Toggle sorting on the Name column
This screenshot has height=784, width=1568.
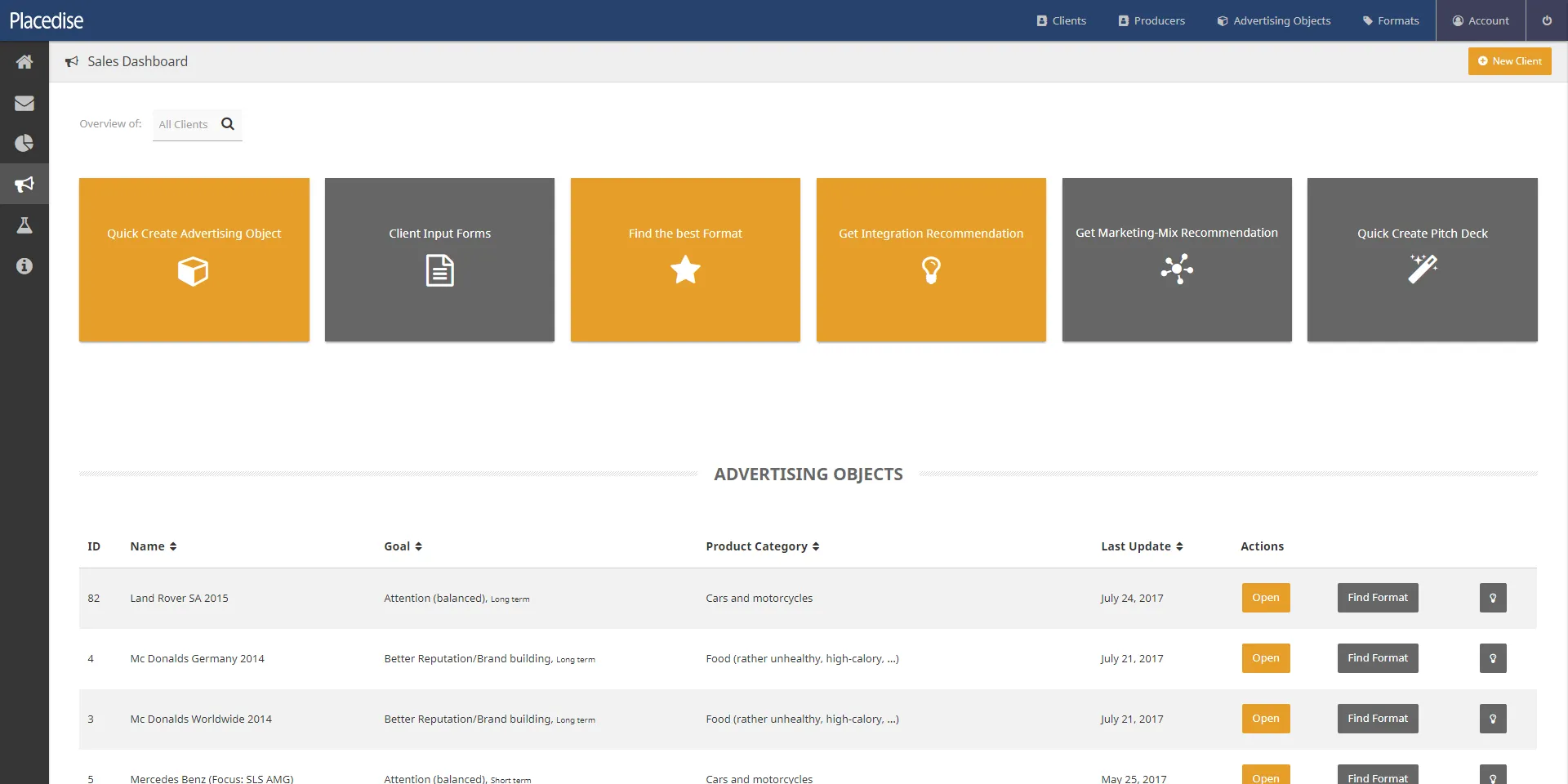[x=173, y=546]
